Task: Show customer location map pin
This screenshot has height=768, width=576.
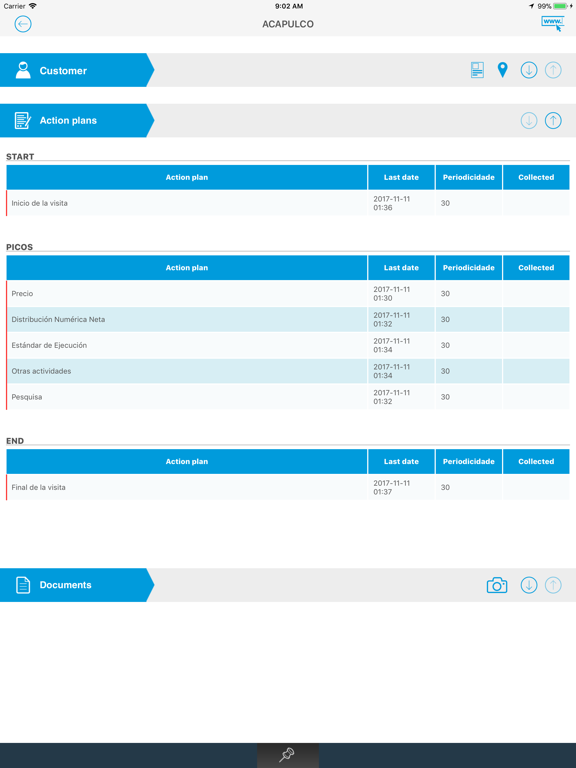Action: pyautogui.click(x=503, y=70)
